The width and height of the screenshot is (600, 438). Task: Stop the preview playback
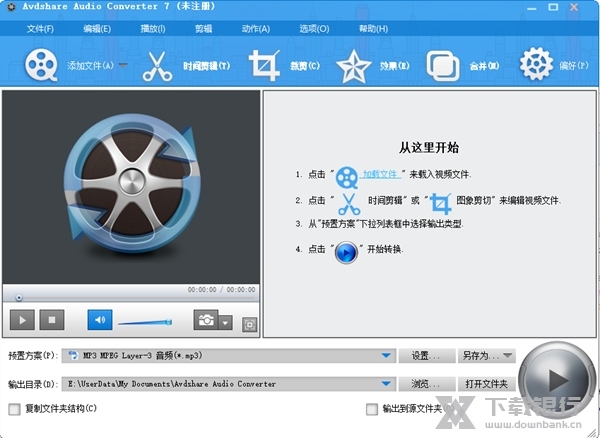tap(52, 320)
